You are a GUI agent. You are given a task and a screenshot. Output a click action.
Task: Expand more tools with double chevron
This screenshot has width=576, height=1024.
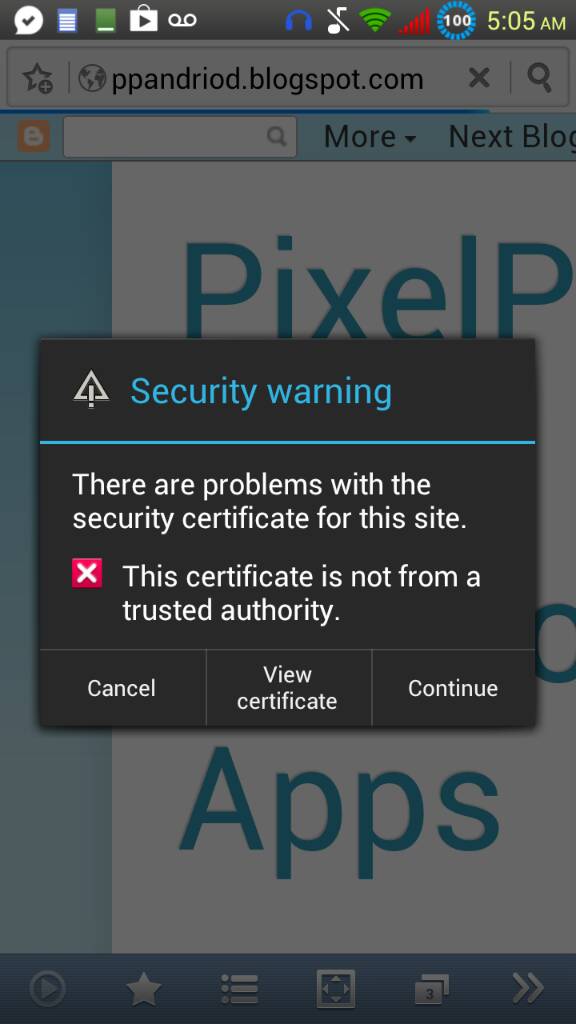(528, 988)
